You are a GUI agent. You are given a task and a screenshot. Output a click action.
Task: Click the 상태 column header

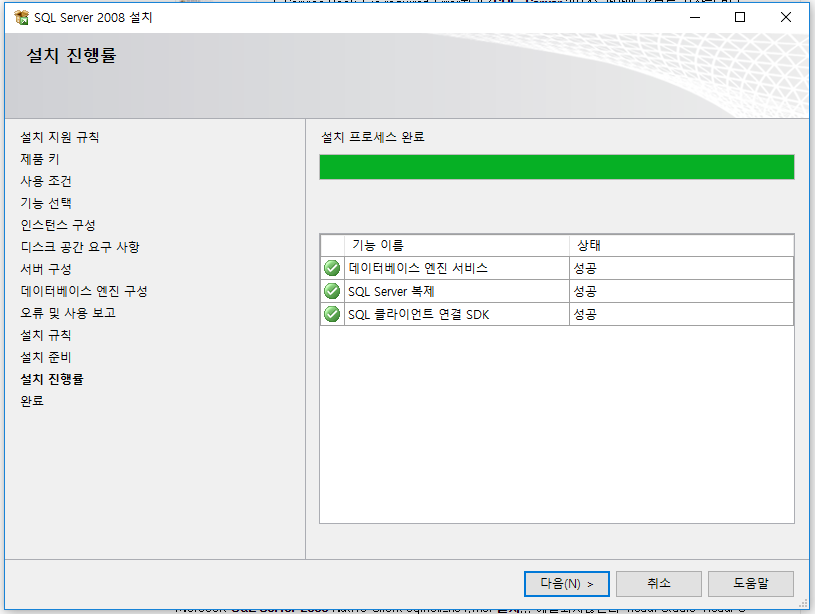tap(681, 245)
